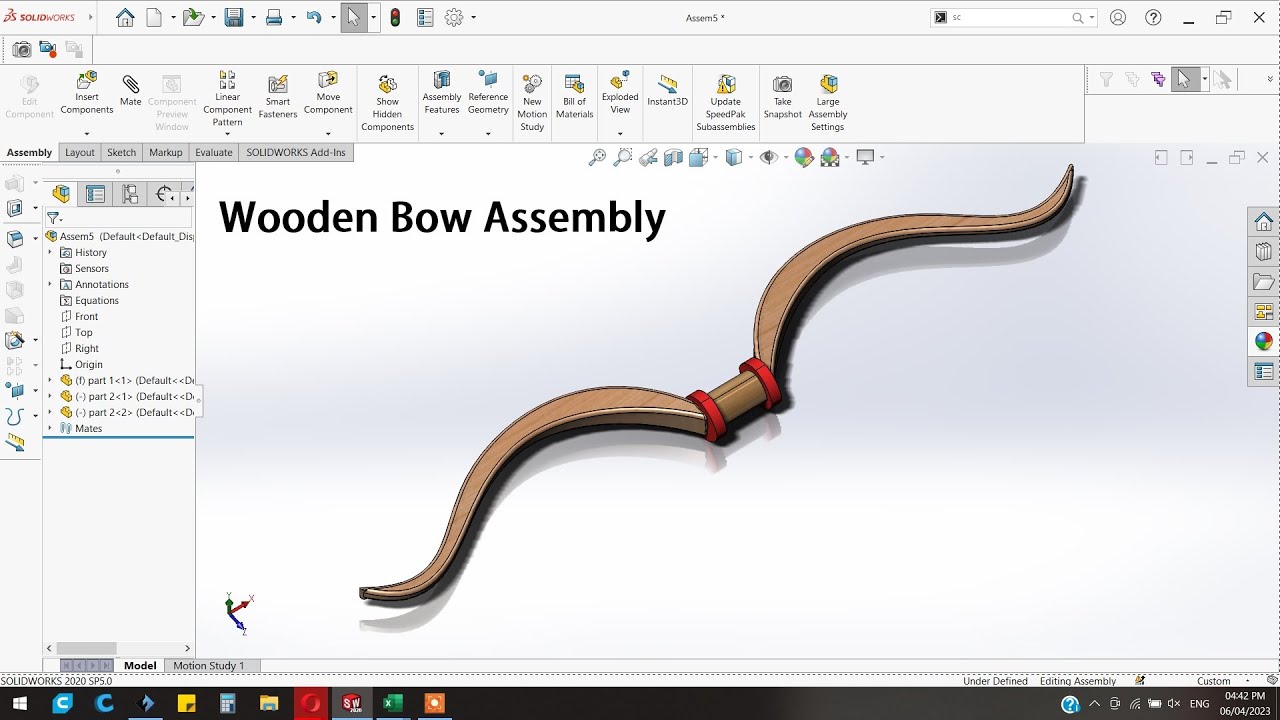
Task: Expand the History folder
Action: click(50, 252)
